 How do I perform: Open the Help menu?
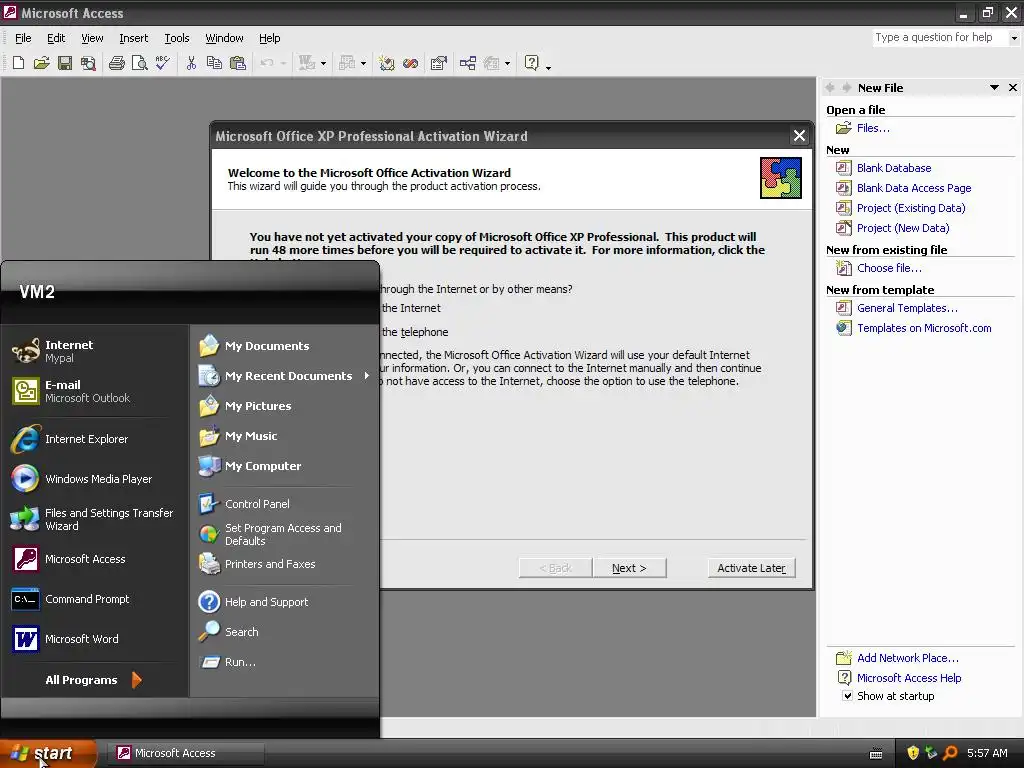(269, 39)
